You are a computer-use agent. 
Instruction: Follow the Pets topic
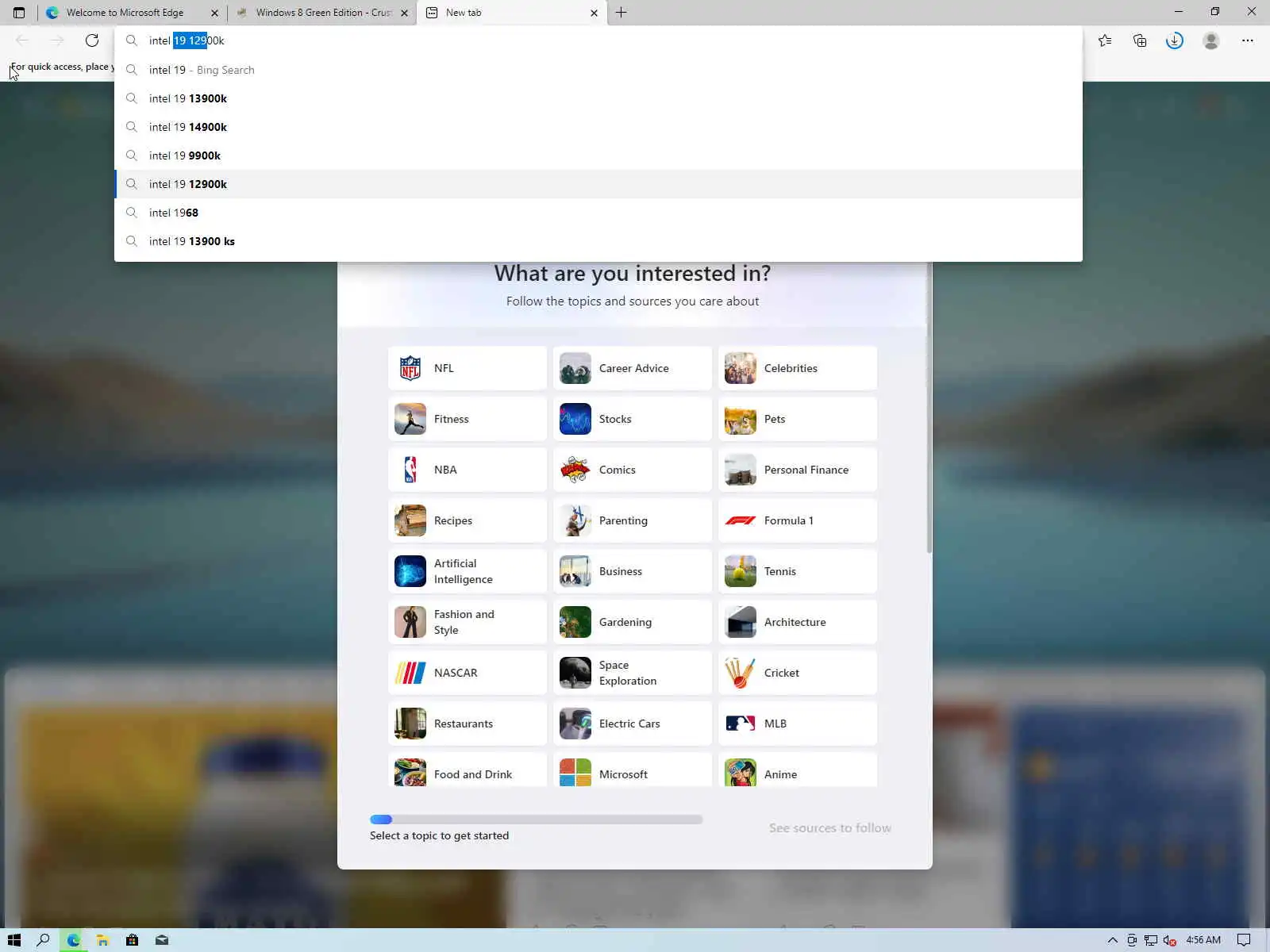798,419
